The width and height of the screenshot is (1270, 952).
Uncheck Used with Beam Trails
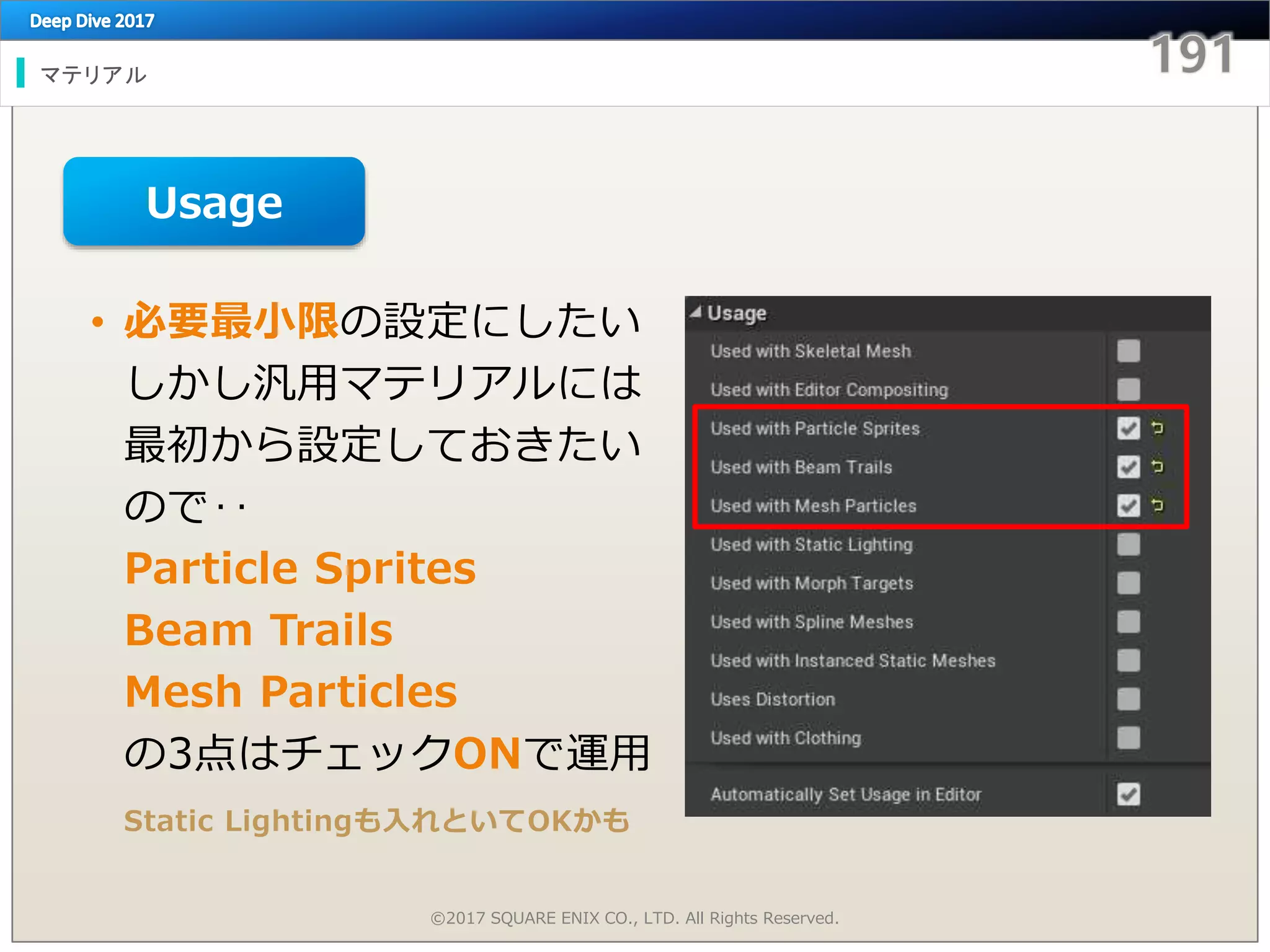coord(1128,467)
